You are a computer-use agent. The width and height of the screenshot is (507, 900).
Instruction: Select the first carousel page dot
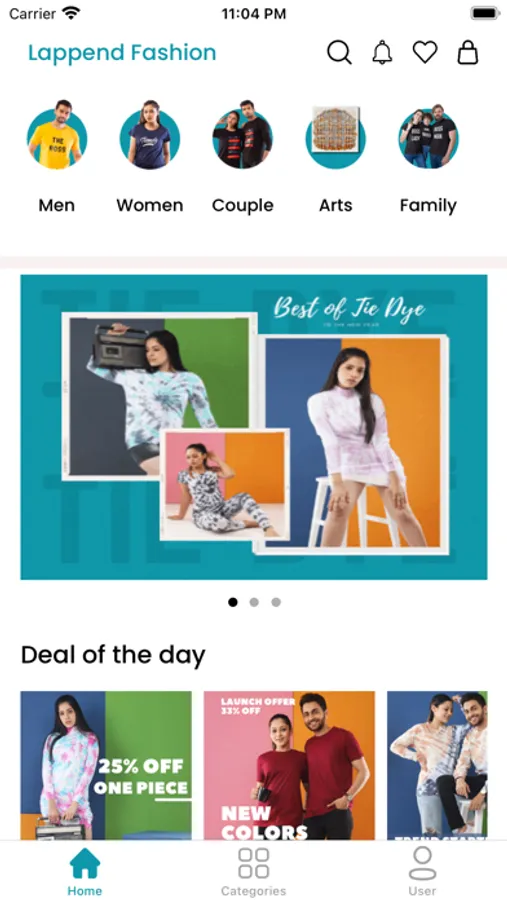click(x=233, y=602)
